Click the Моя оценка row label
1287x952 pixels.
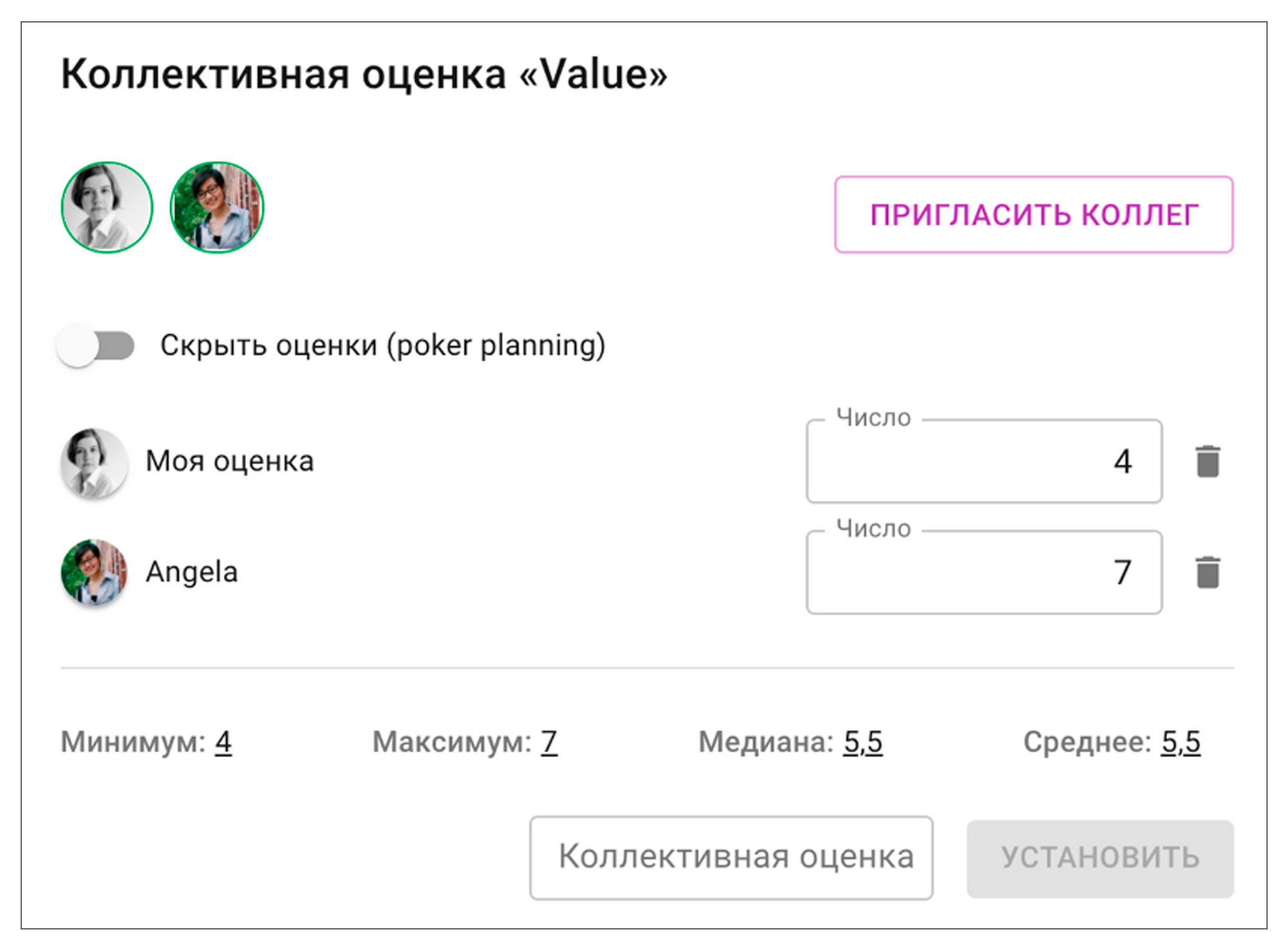[230, 462]
